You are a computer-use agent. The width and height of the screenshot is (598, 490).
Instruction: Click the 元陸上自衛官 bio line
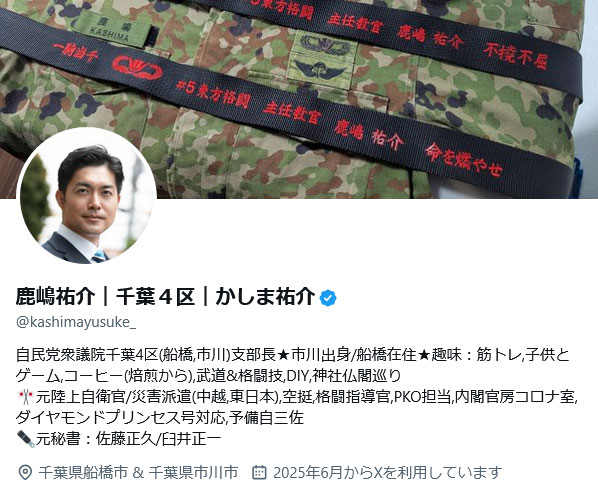point(307,397)
